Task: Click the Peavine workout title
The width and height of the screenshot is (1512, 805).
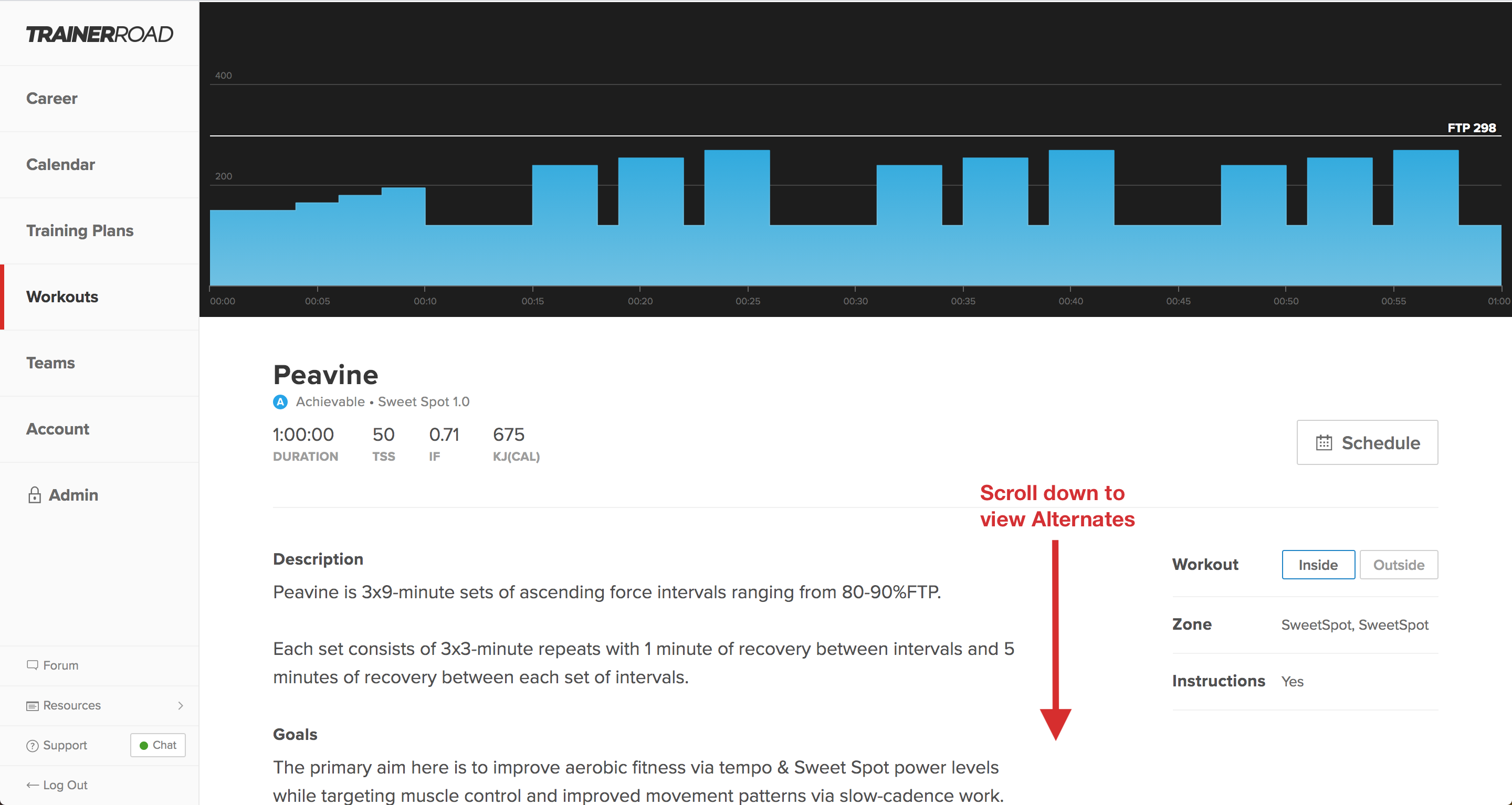Action: click(x=325, y=375)
